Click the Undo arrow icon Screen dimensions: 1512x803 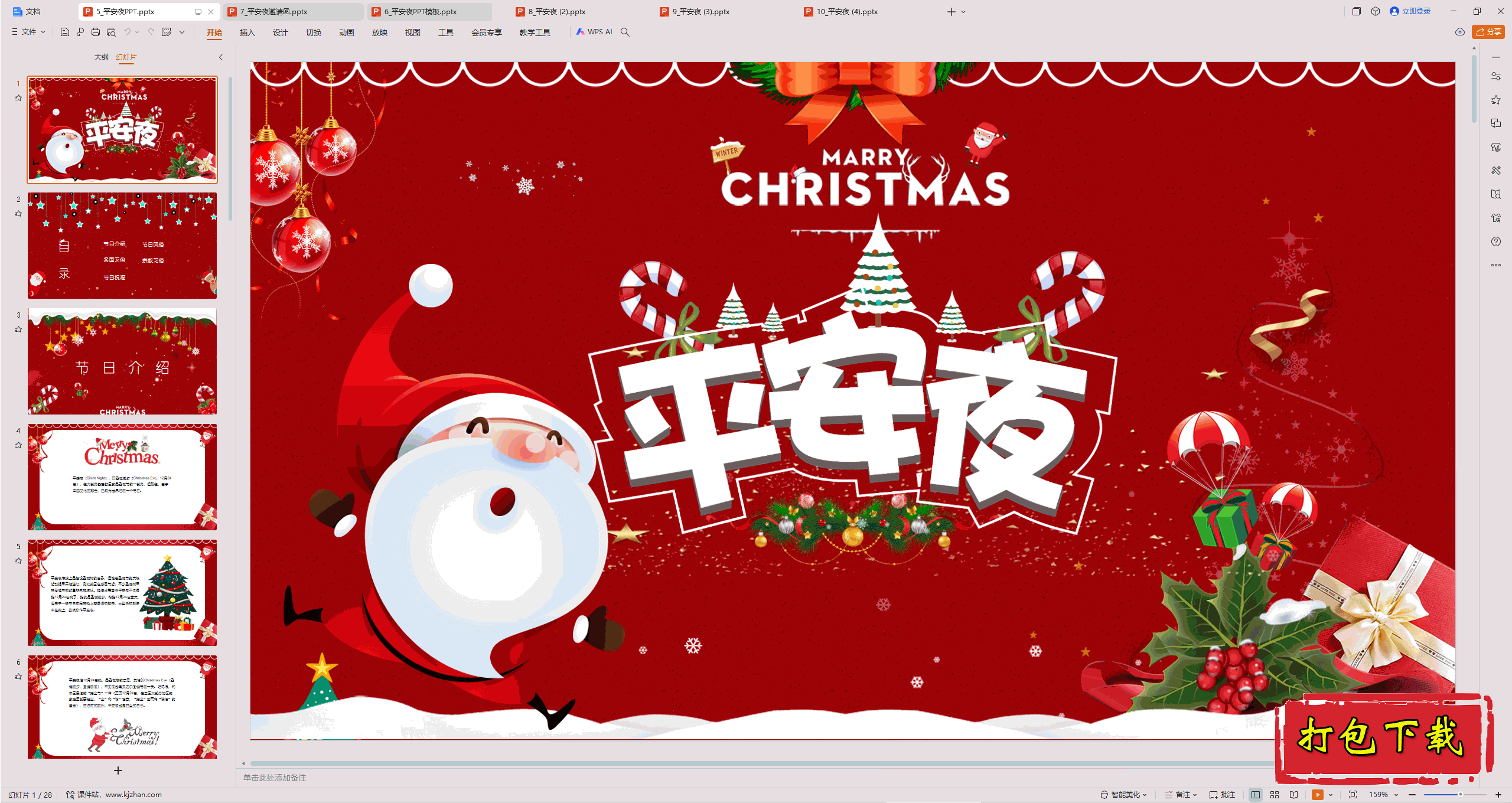tap(127, 32)
